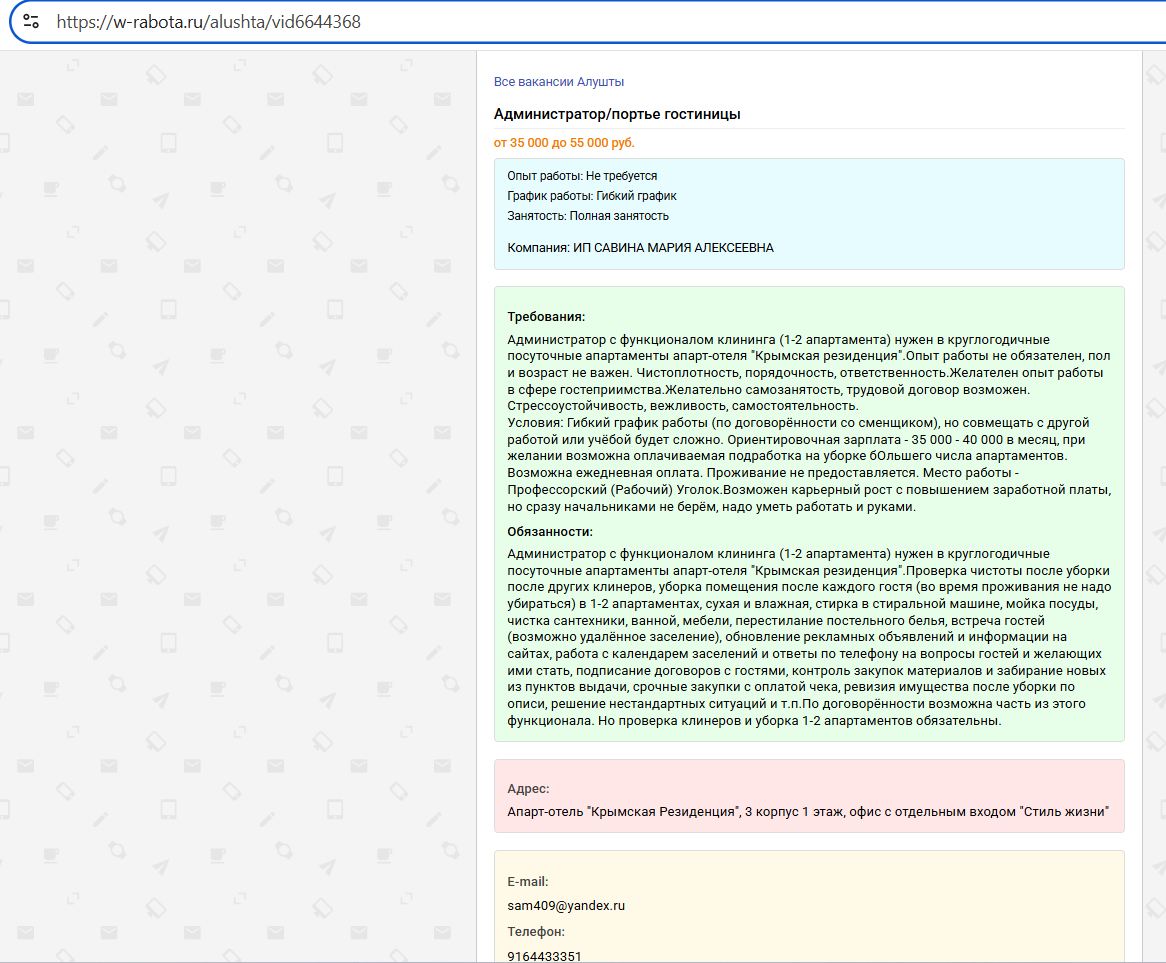The width and height of the screenshot is (1166, 963).
Task: Click the heading 'Администратор/портье гостиницы'
Action: [x=616, y=114]
